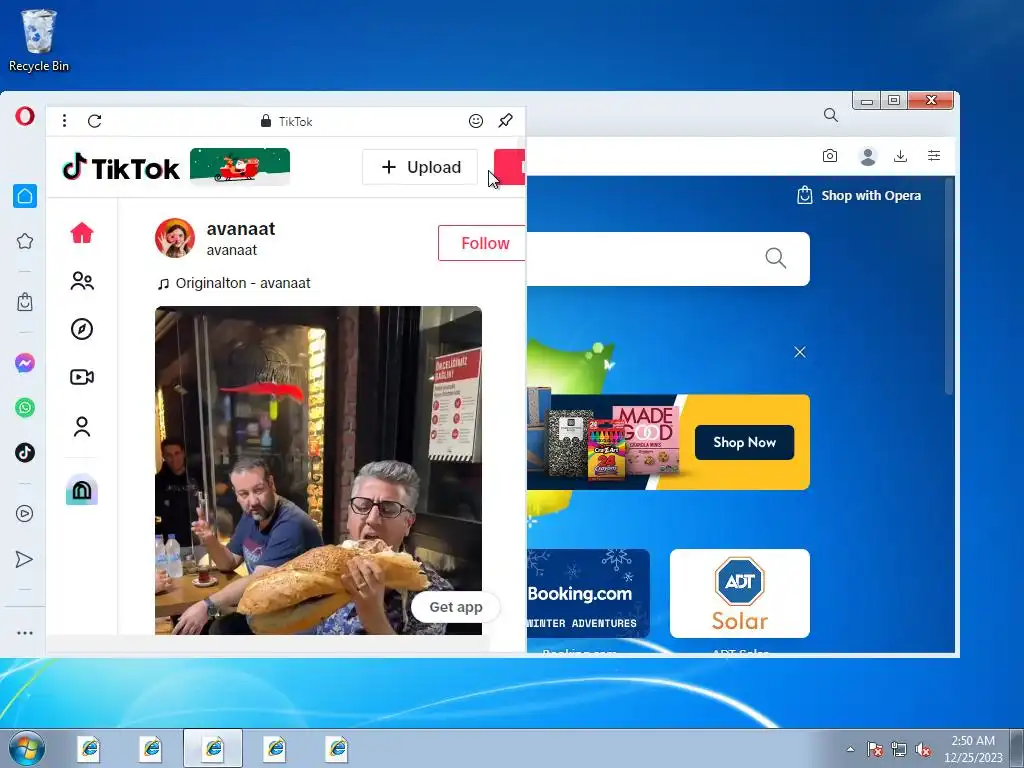Image resolution: width=1024 pixels, height=768 pixels.
Task: Click the Santa sleigh holiday banner
Action: click(240, 166)
